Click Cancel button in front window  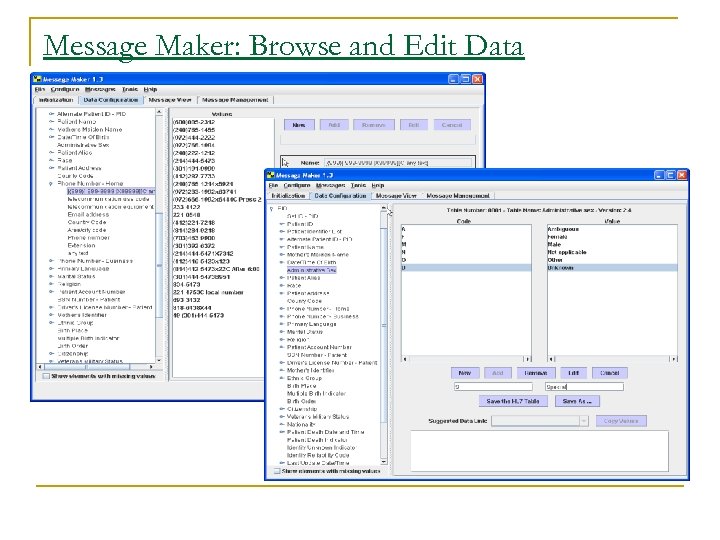coord(610,373)
